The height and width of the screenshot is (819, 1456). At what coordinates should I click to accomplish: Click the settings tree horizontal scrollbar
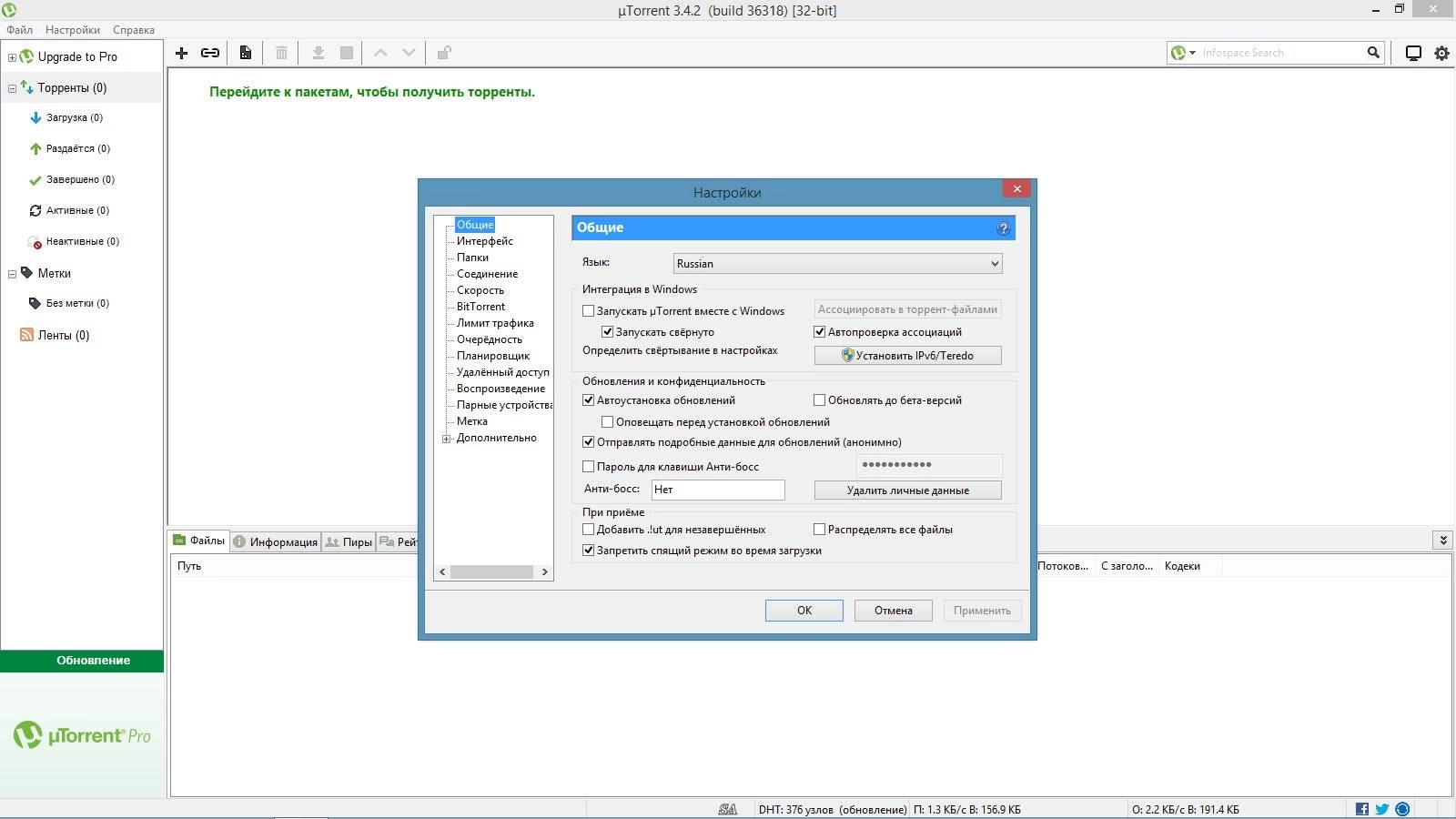pyautogui.click(x=493, y=572)
